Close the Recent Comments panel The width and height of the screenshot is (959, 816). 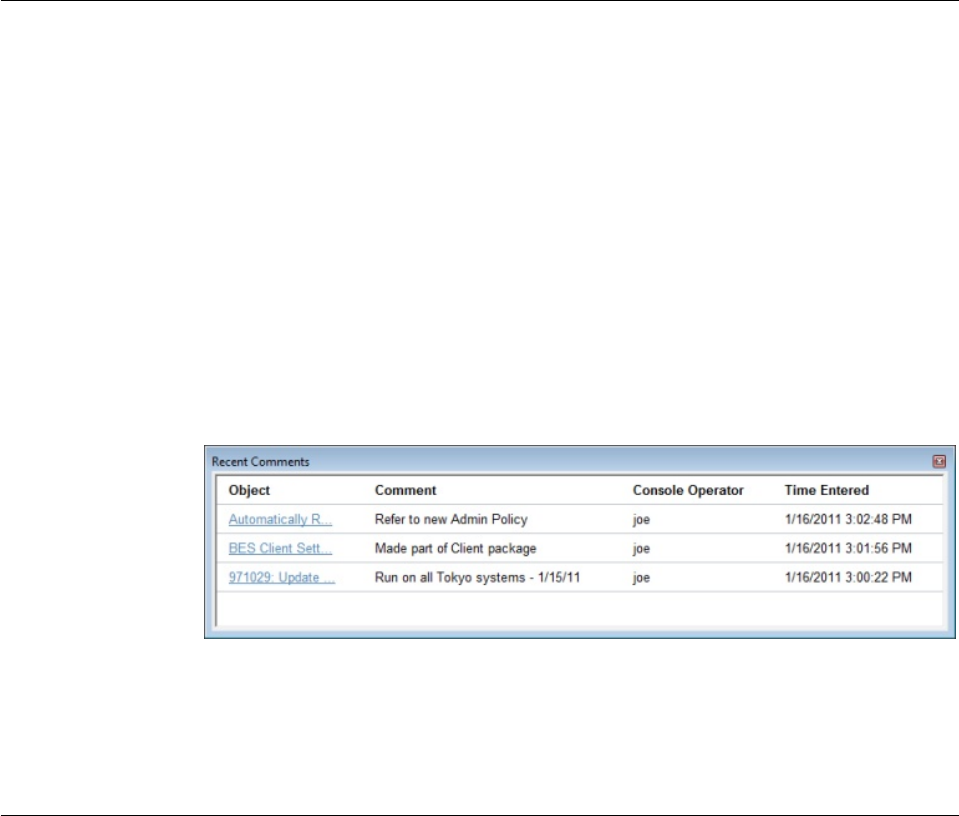point(939,461)
